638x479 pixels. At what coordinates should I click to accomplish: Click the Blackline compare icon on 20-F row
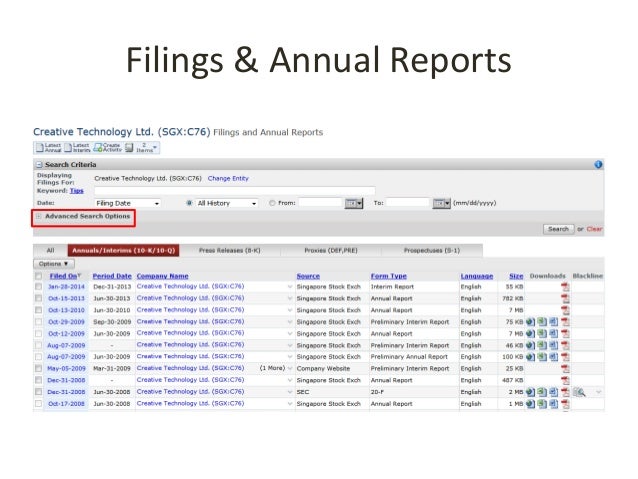[579, 392]
